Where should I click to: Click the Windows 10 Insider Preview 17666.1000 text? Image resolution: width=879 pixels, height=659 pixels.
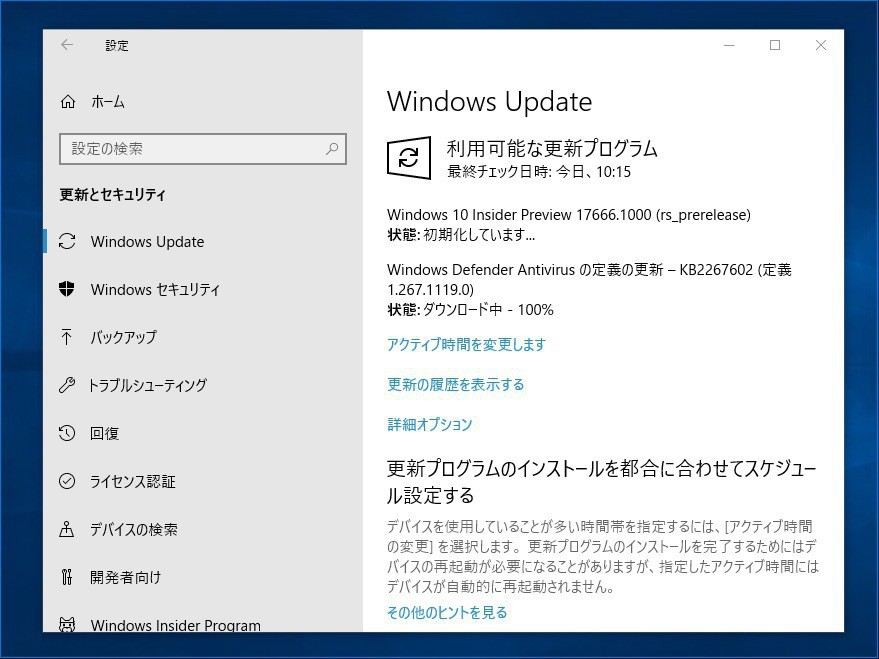(x=568, y=215)
